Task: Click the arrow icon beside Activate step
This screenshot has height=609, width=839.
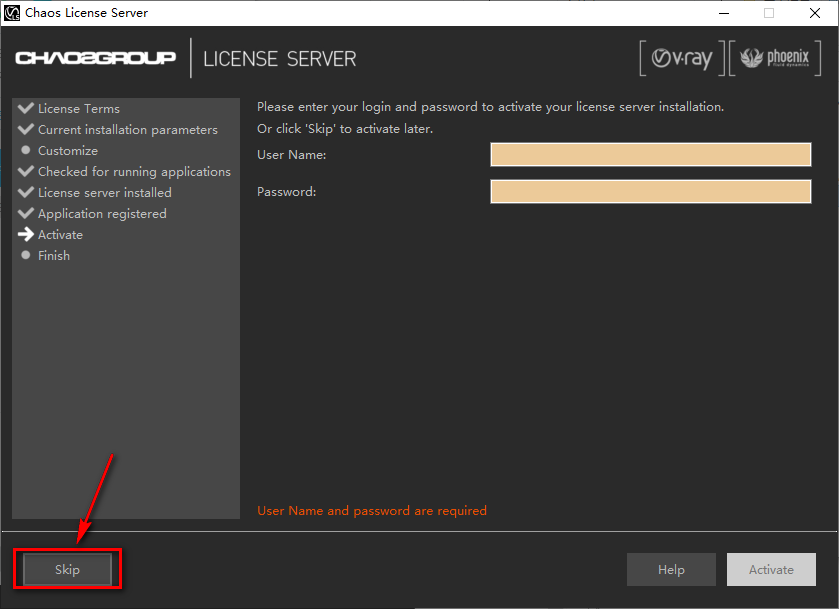Action: 24,234
